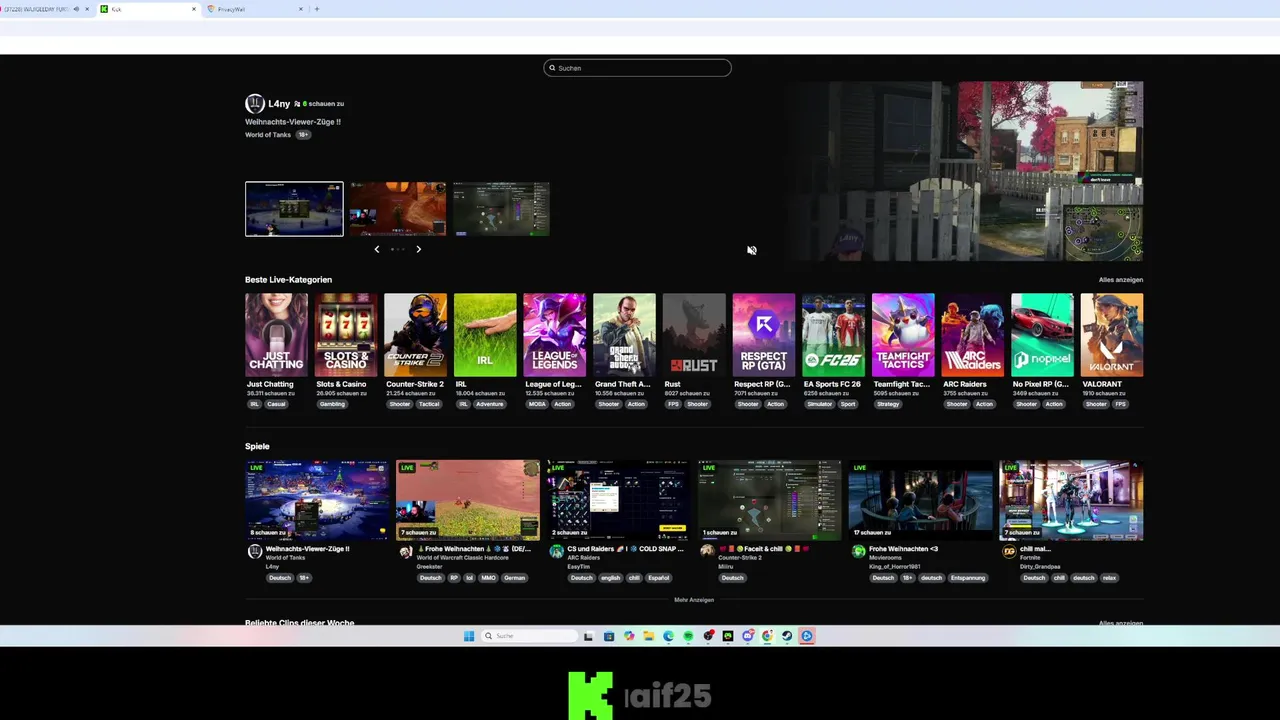Switch to the PrivacyWall browser tab

pyautogui.click(x=255, y=9)
